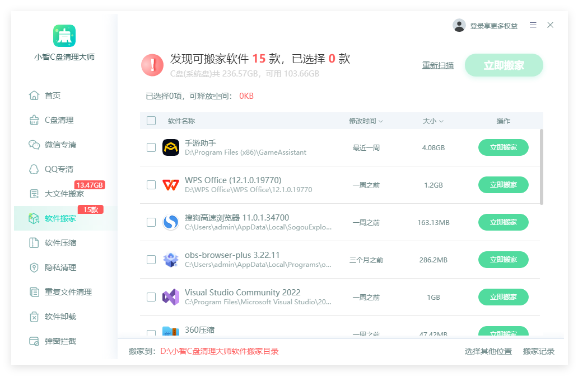Click the WPS Office (12.1.0.19770) name

(x=233, y=180)
